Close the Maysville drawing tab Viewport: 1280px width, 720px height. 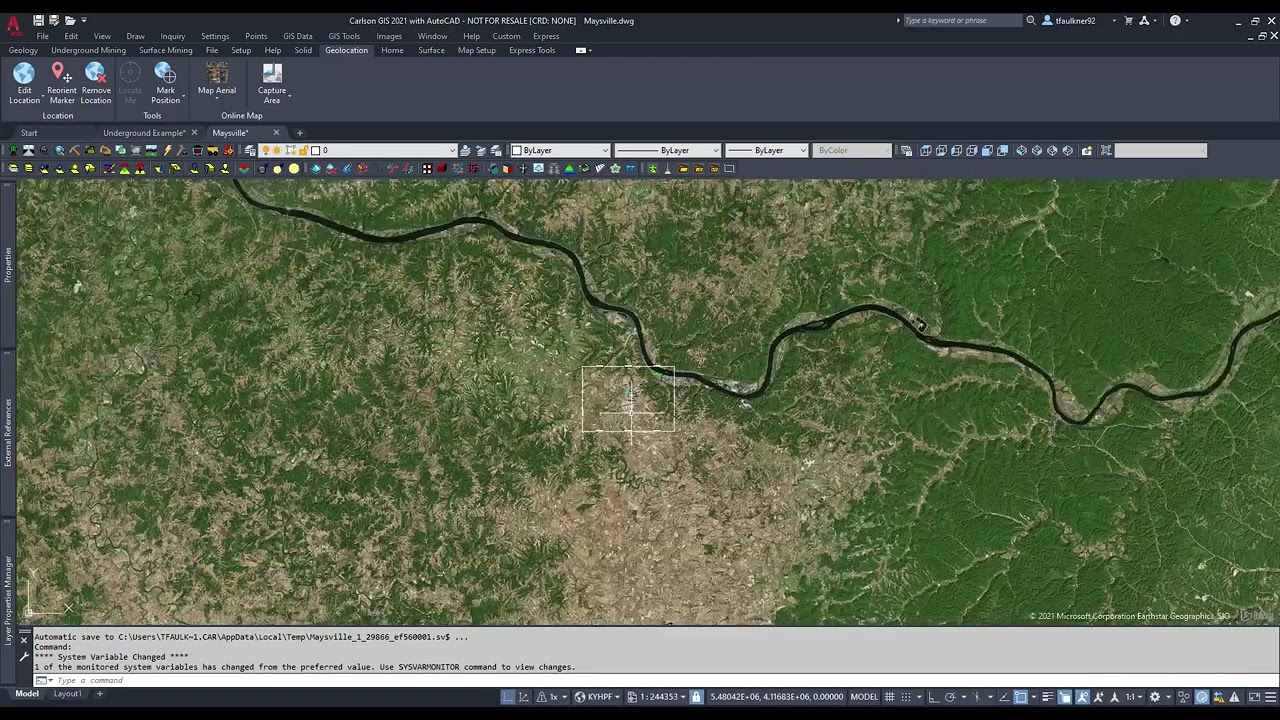pos(276,133)
